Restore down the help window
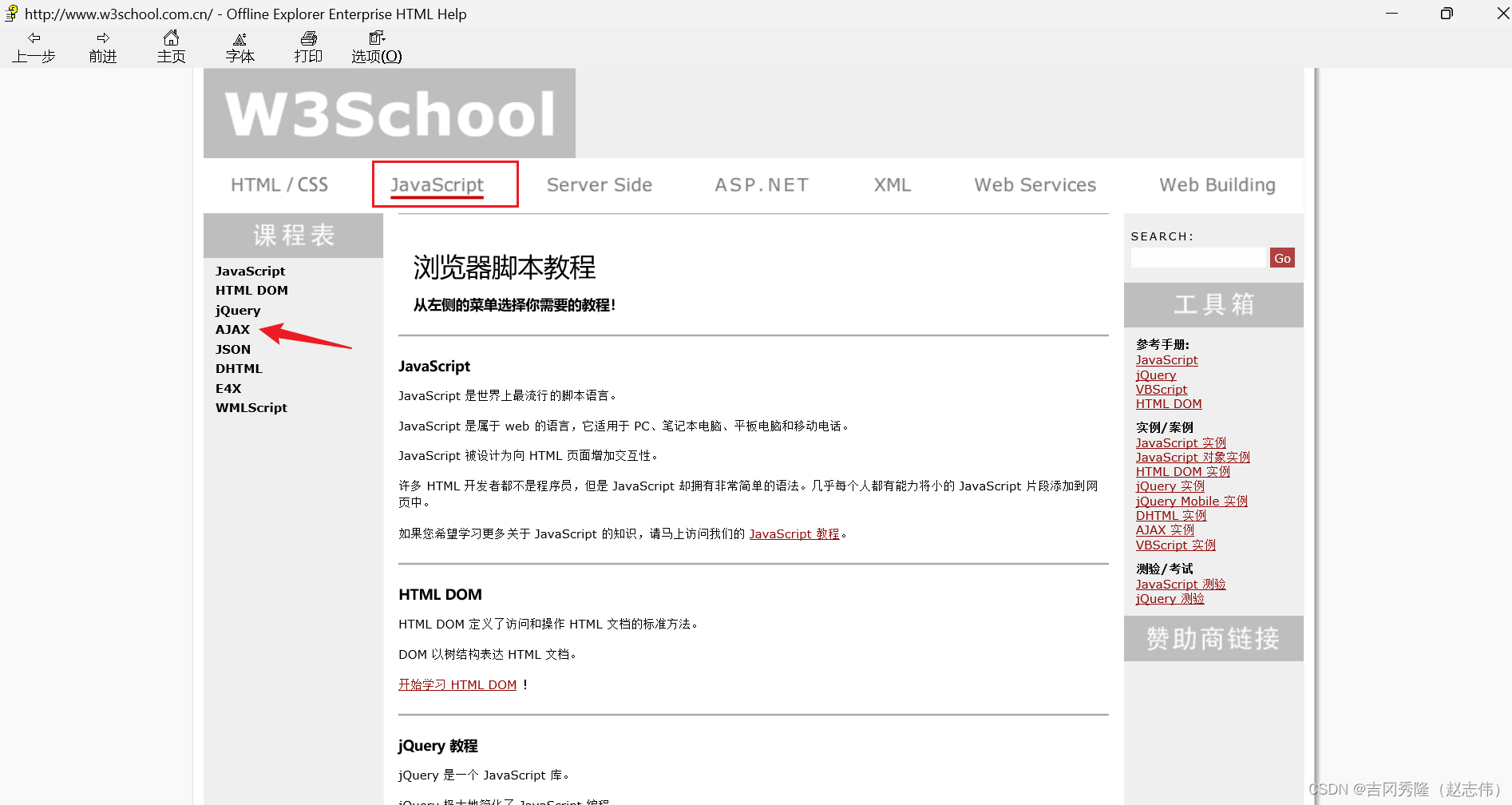 [x=1447, y=14]
